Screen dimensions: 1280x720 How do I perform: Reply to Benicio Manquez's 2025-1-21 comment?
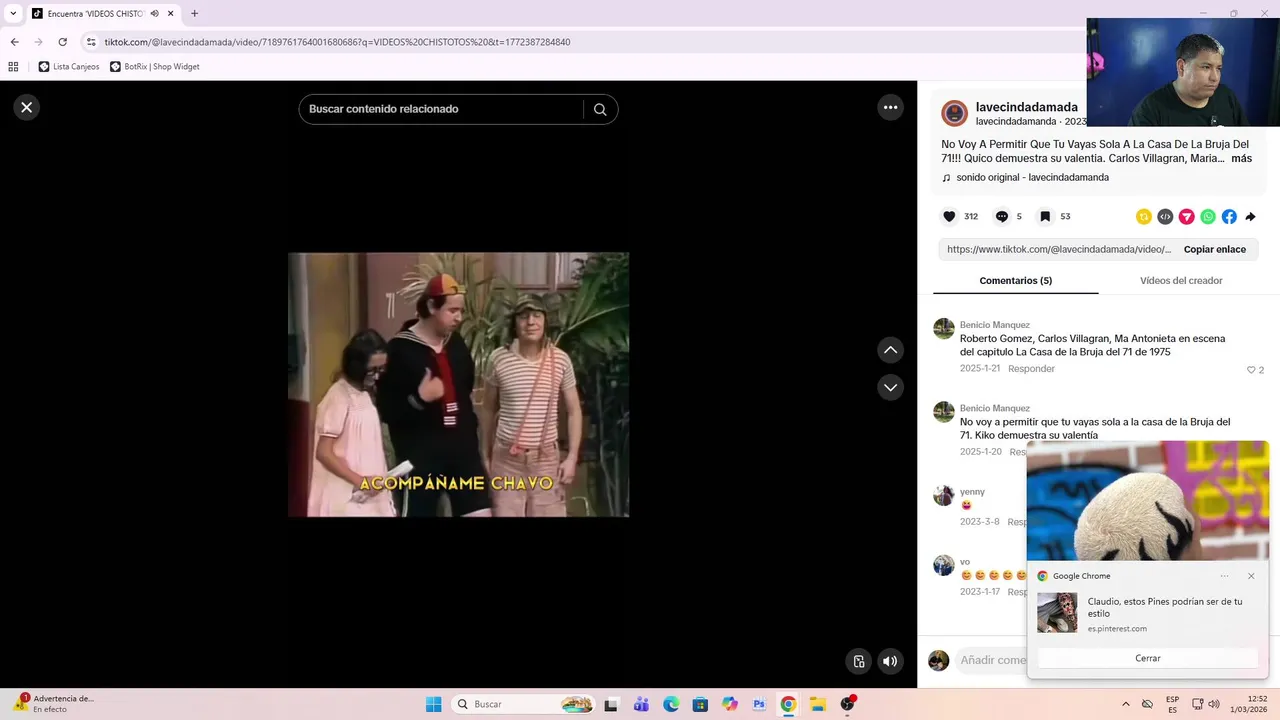(1031, 369)
